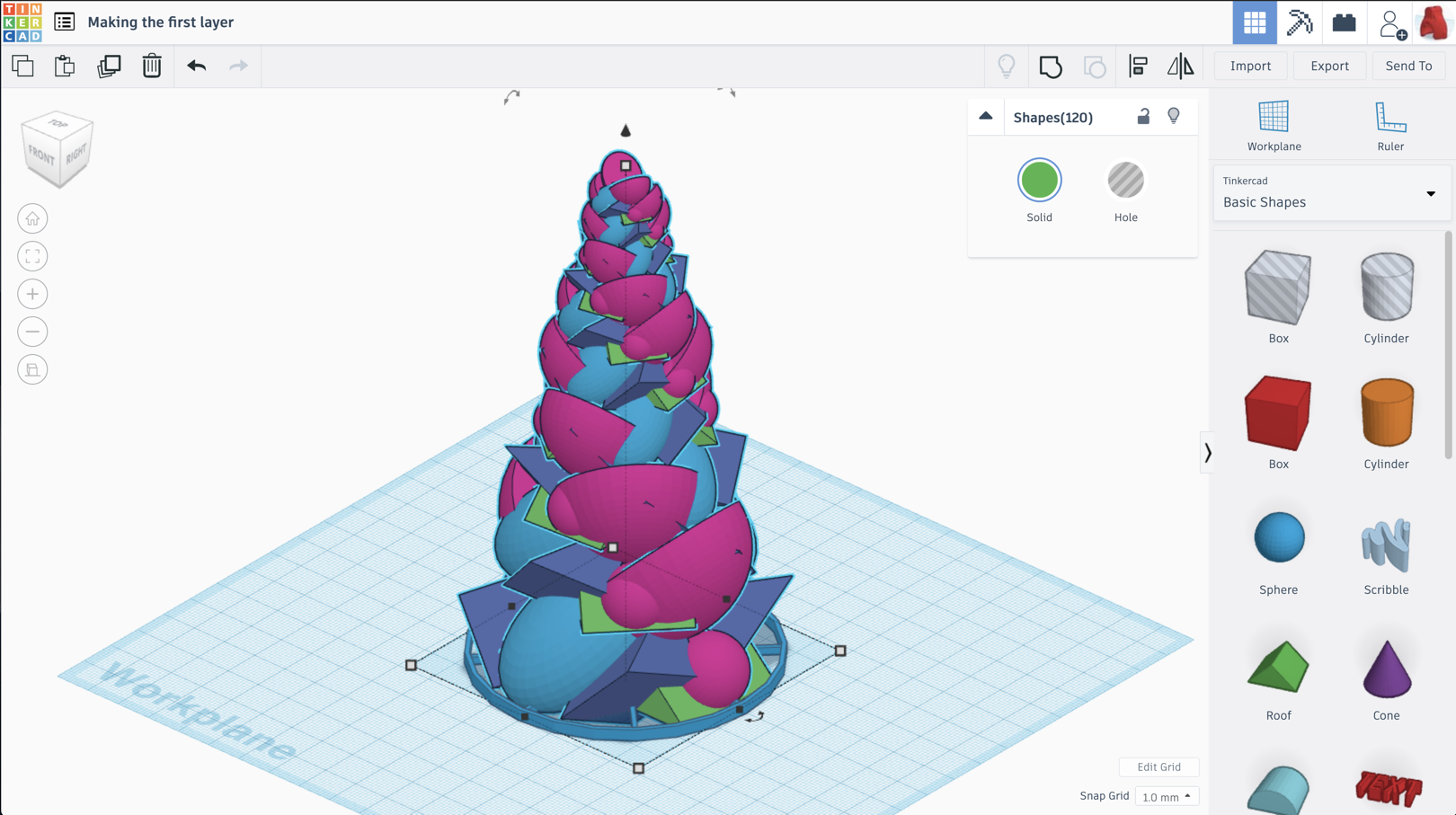Open the design list menu icon
Viewport: 1456px width, 815px height.
click(65, 22)
